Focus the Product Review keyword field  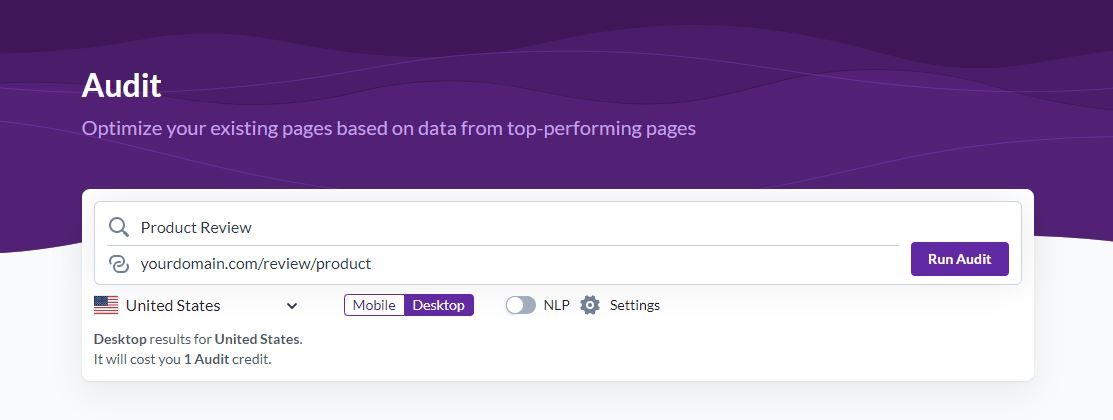click(518, 227)
